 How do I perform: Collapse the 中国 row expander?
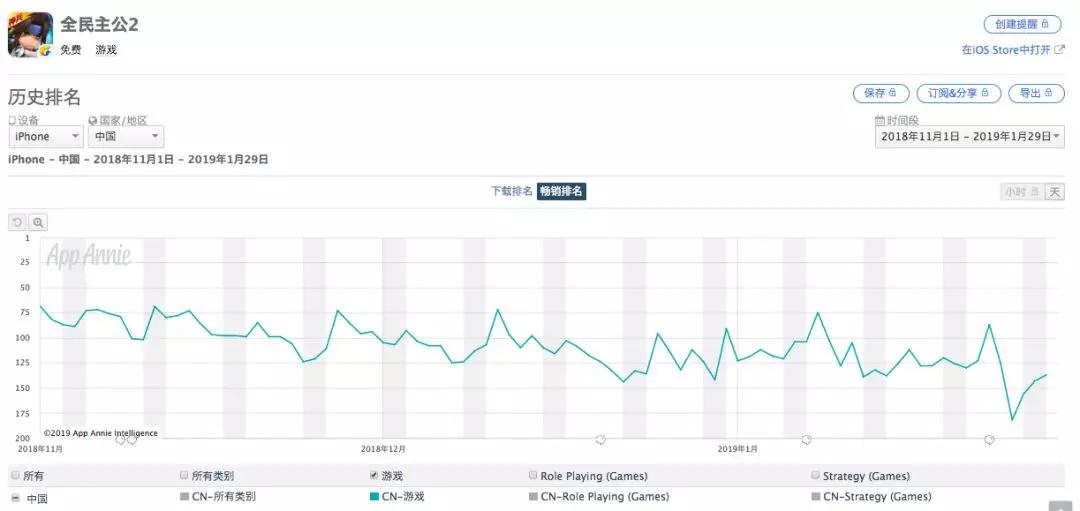15,498
